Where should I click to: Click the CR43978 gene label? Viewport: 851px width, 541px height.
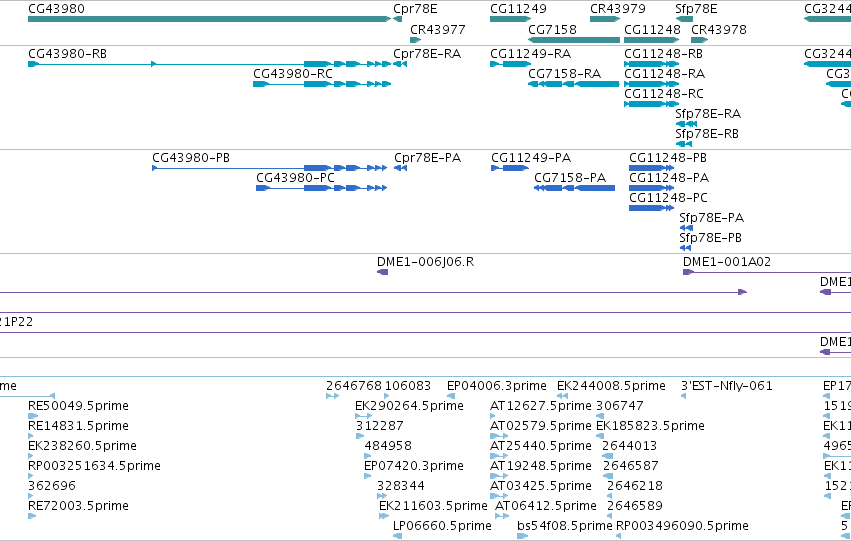coord(719,29)
